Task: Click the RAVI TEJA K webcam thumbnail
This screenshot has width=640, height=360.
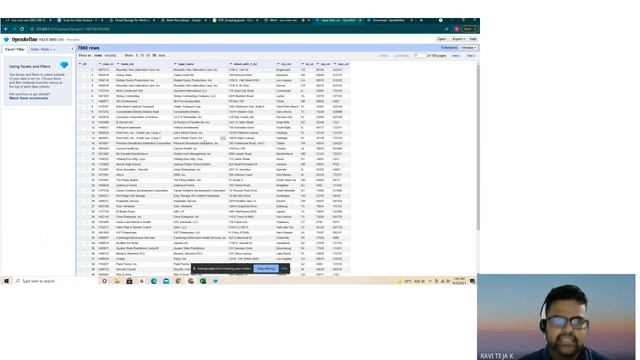Action: coord(556,317)
